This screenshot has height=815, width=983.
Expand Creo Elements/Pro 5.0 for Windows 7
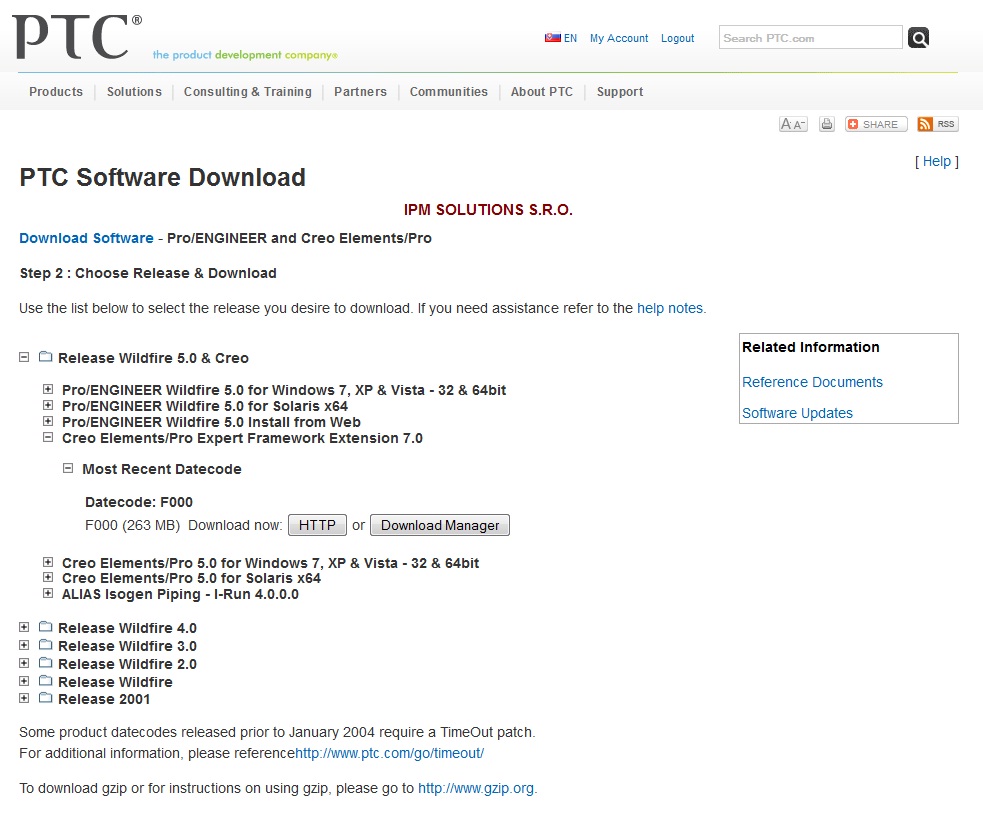(x=48, y=562)
